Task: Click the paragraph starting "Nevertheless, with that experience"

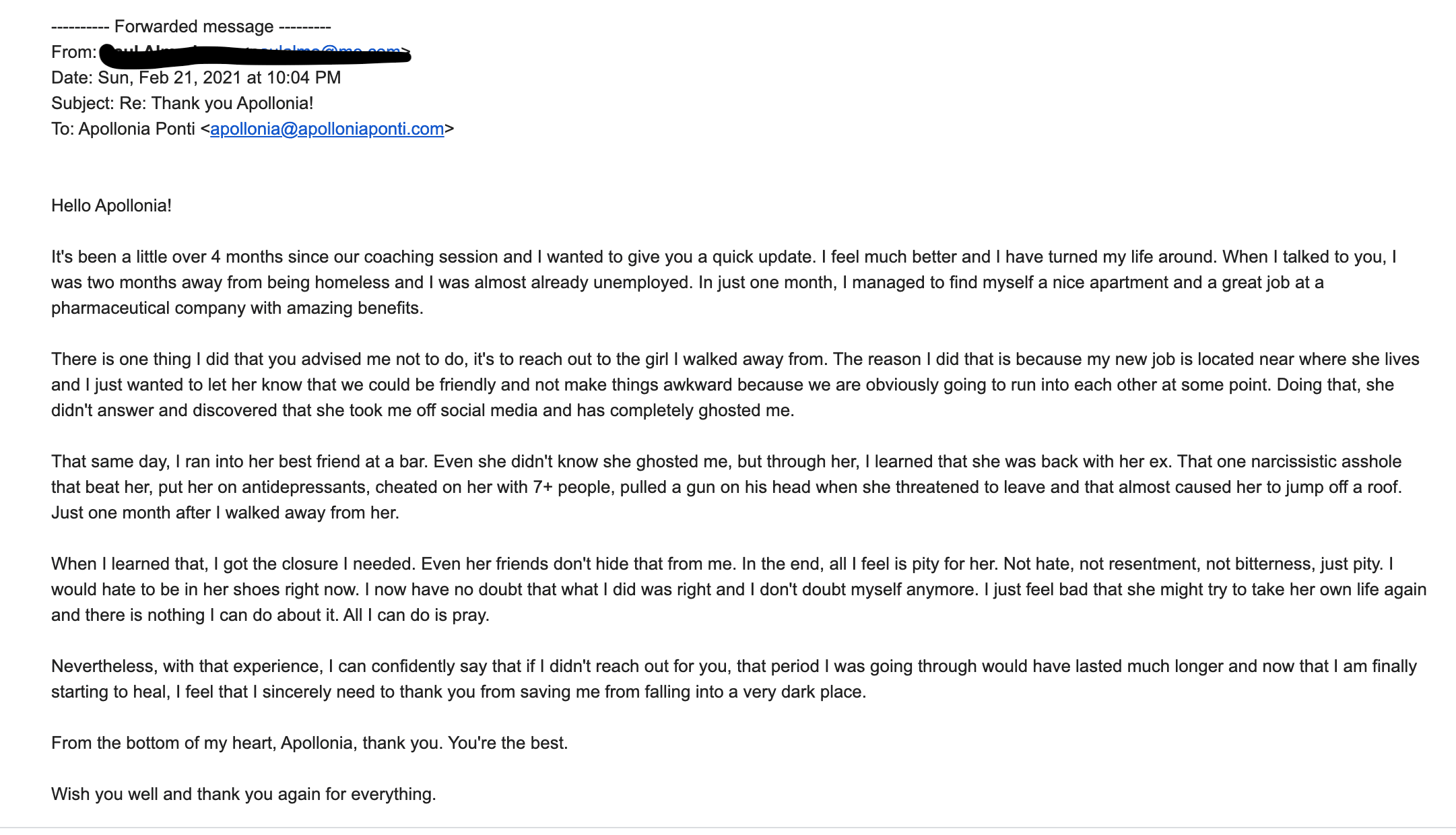Action: point(734,679)
